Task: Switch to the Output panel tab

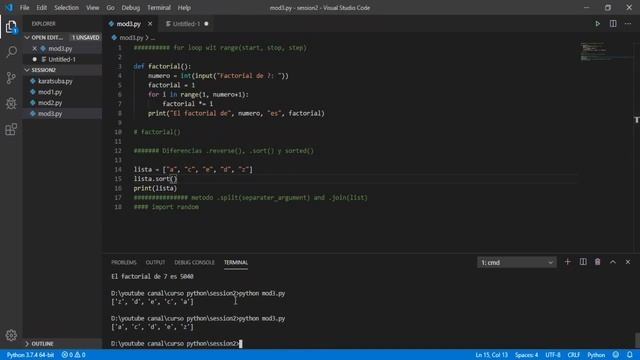Action: click(x=156, y=262)
